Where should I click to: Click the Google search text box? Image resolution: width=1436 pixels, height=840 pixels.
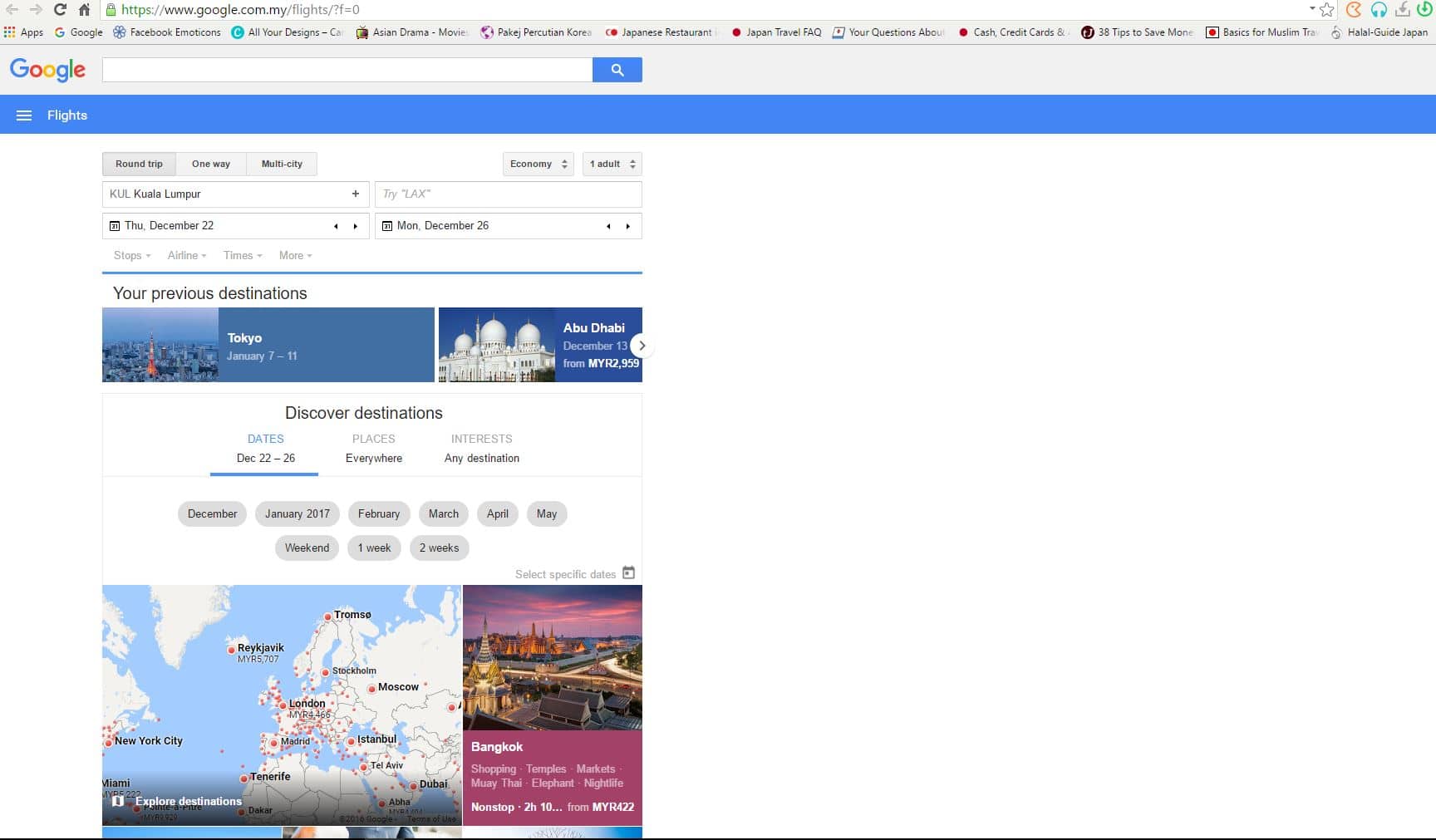(x=347, y=70)
